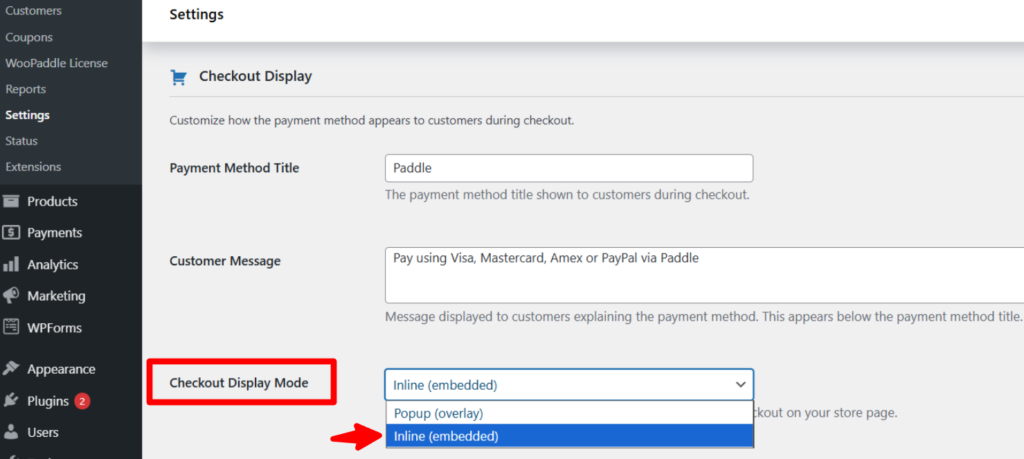Screen dimensions: 1024x459
Task: Open the Customers submenu item
Action: coord(33,11)
